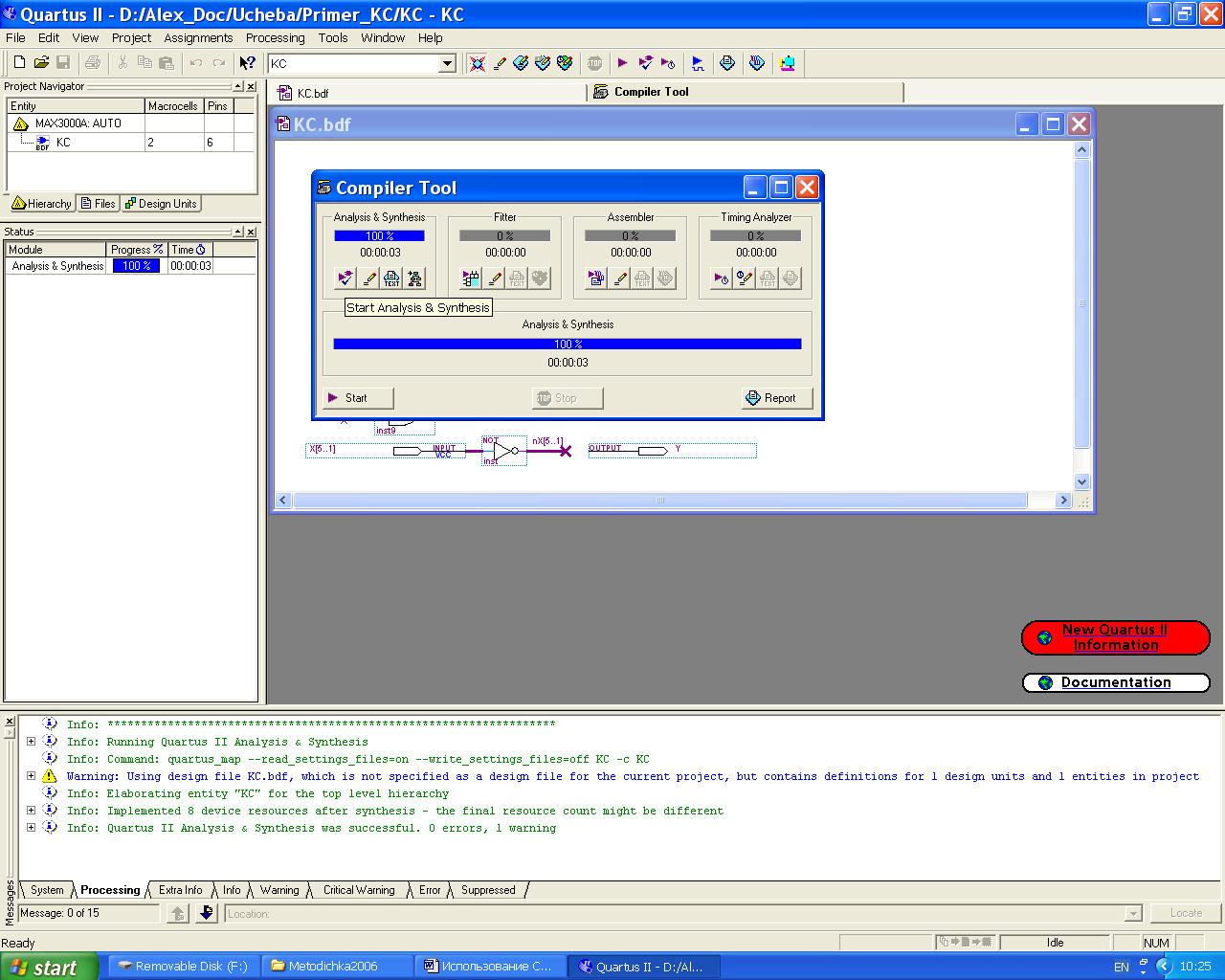Open the hierarchy viewer icon under Analysis & Synthesis
Viewport: 1225px width, 980px height.
tap(414, 278)
